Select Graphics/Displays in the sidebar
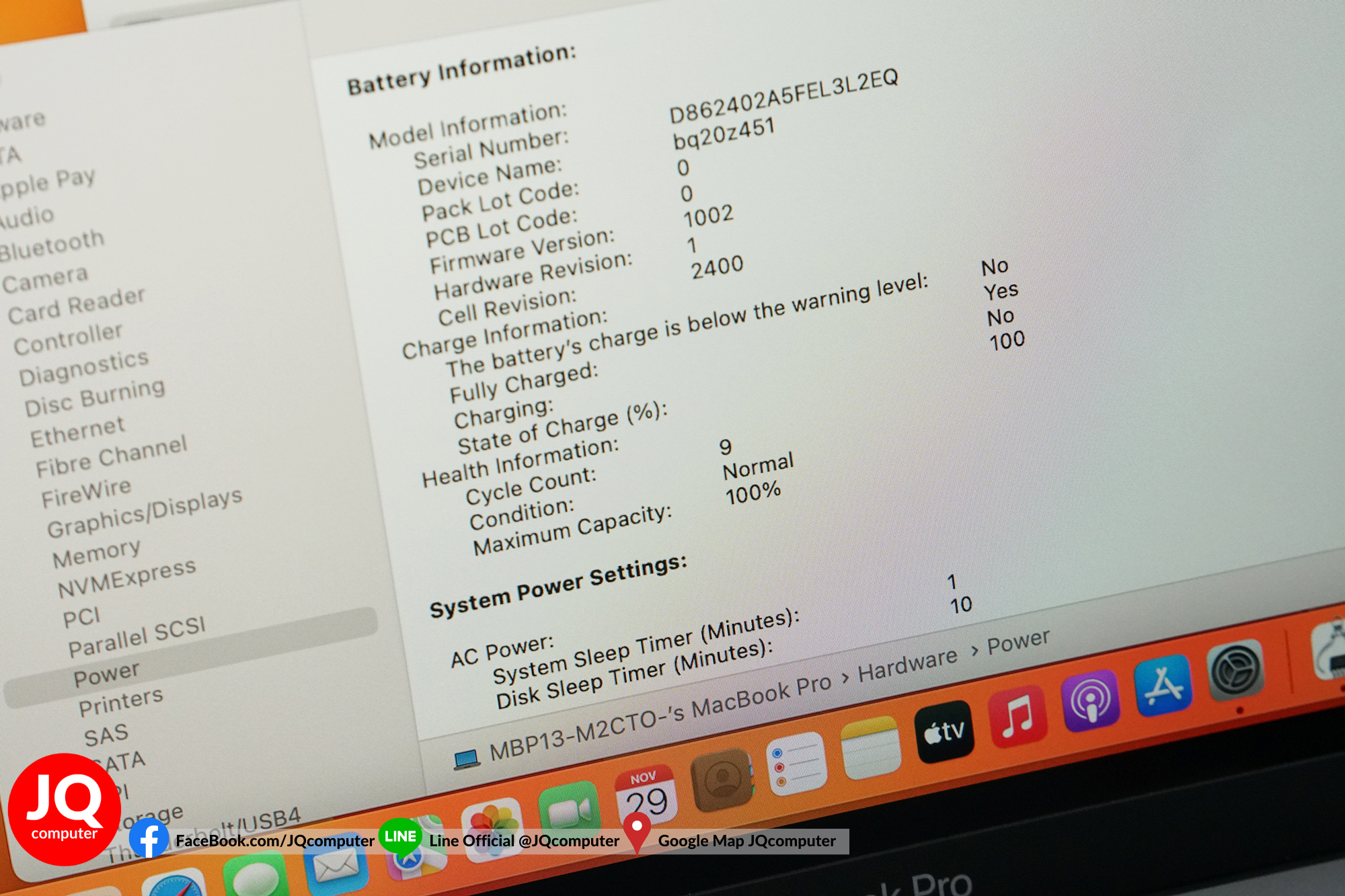 coord(145,512)
